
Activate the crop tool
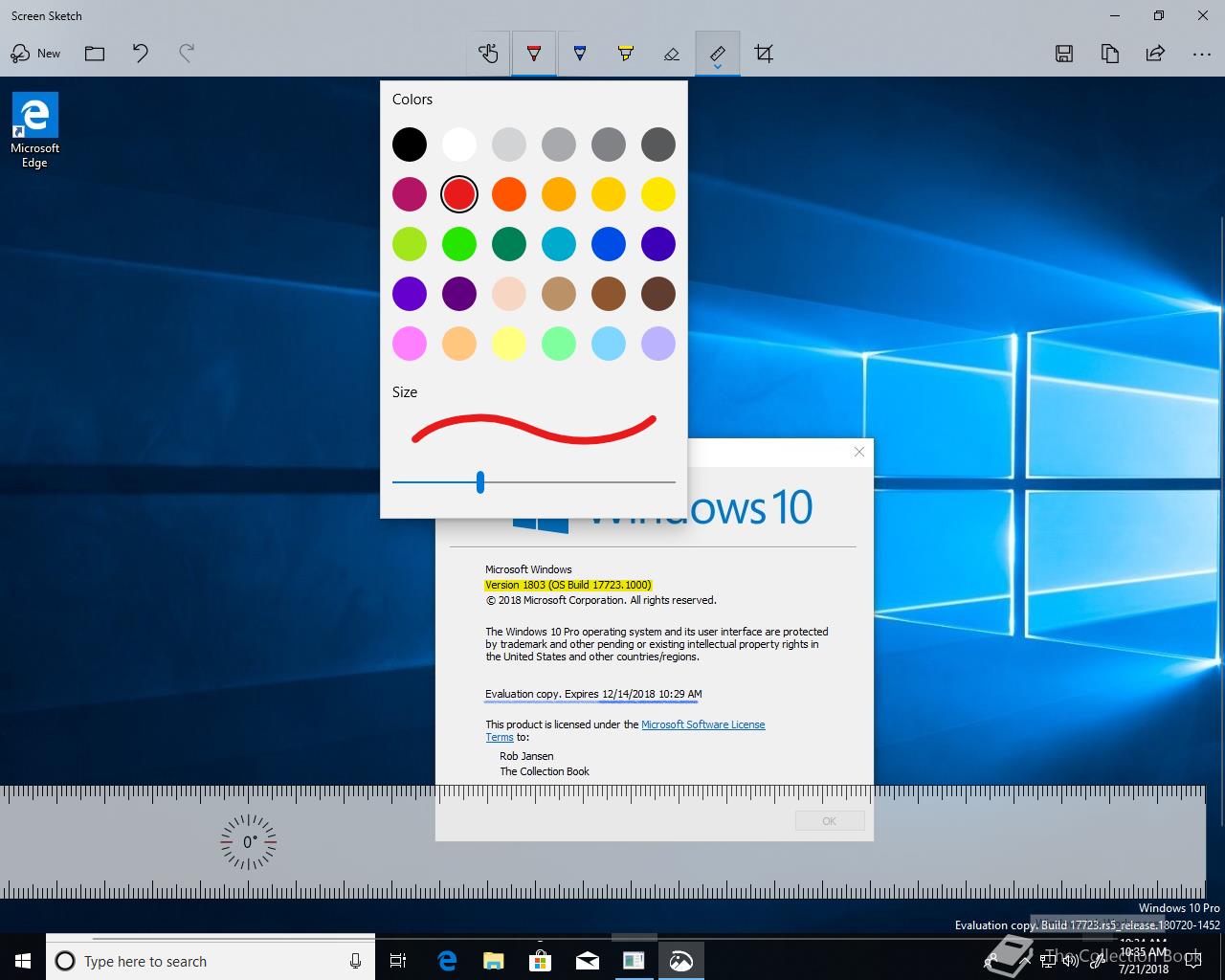[764, 54]
